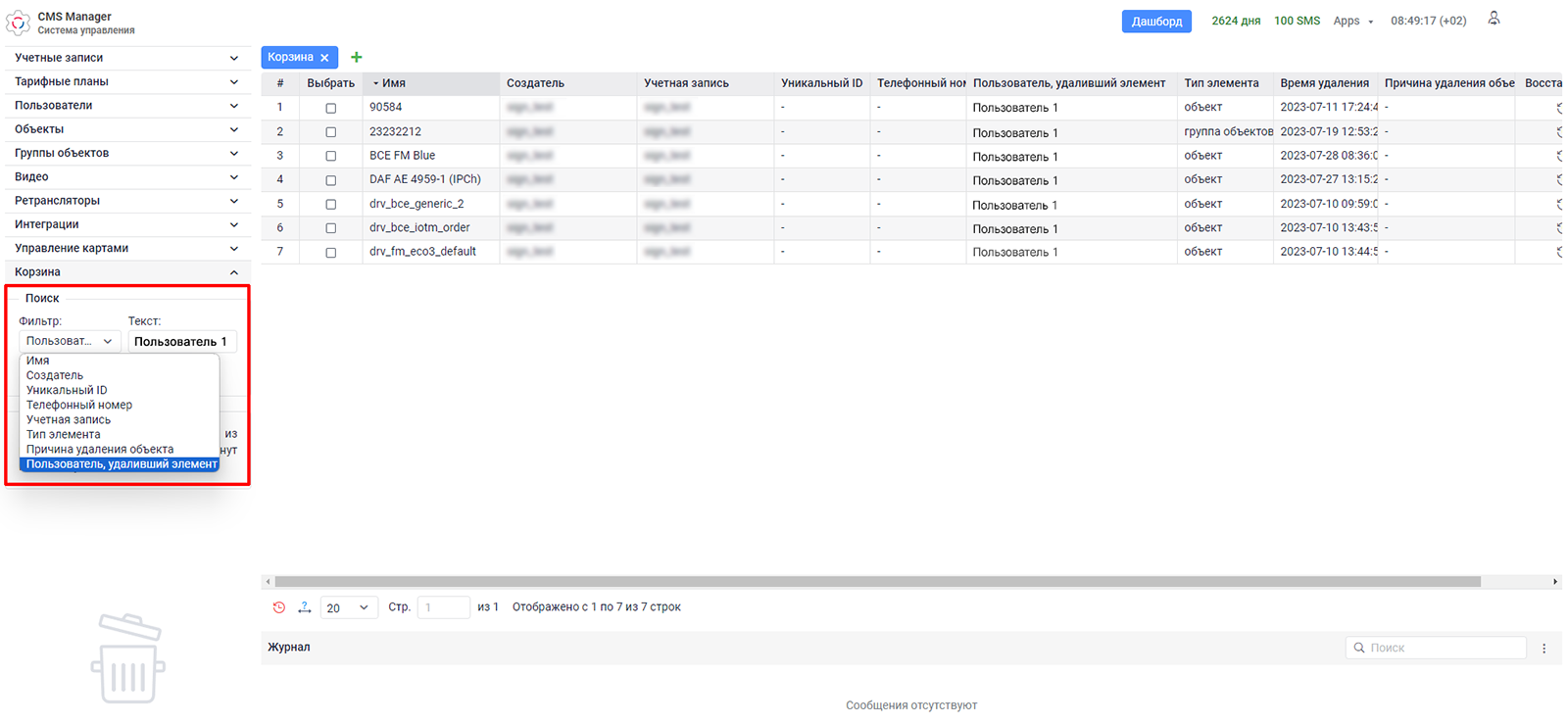Tick the checkbox for drv_fm_eco3_default
The image size is (1568, 724).
pyautogui.click(x=331, y=253)
